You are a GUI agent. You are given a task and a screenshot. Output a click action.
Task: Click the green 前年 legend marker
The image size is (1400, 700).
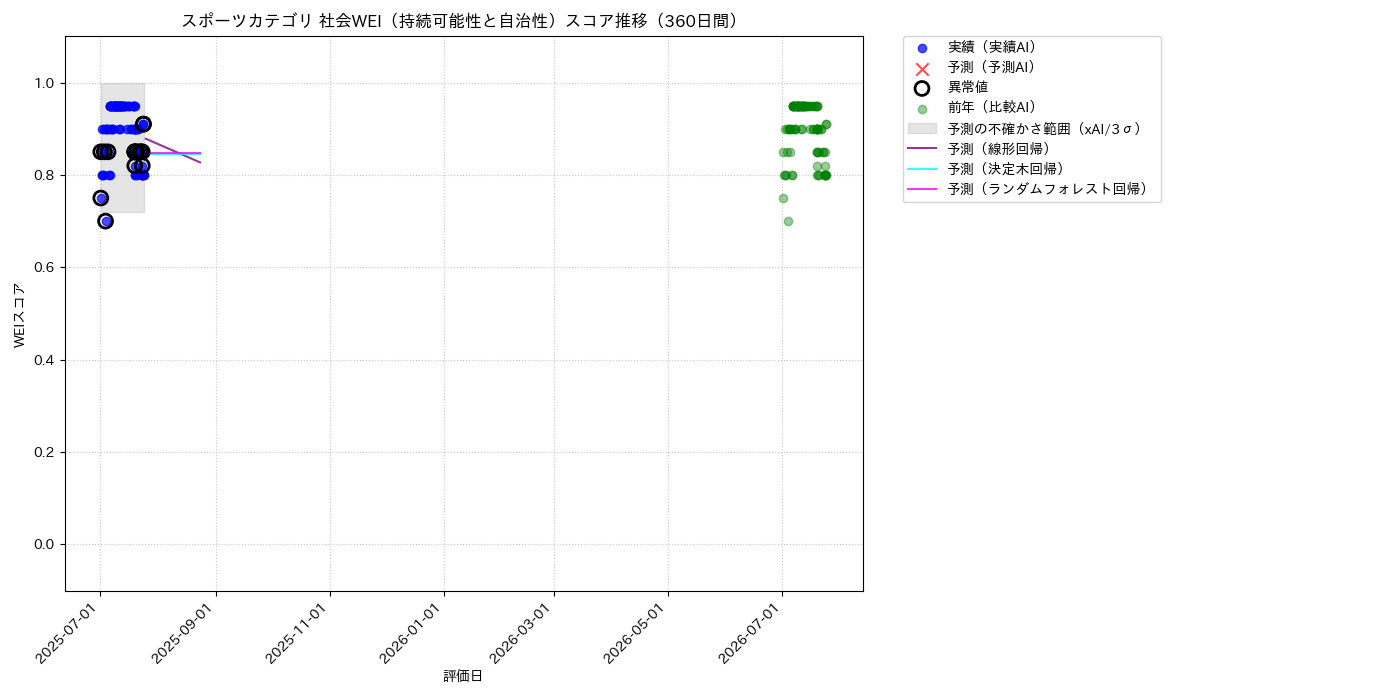922,109
